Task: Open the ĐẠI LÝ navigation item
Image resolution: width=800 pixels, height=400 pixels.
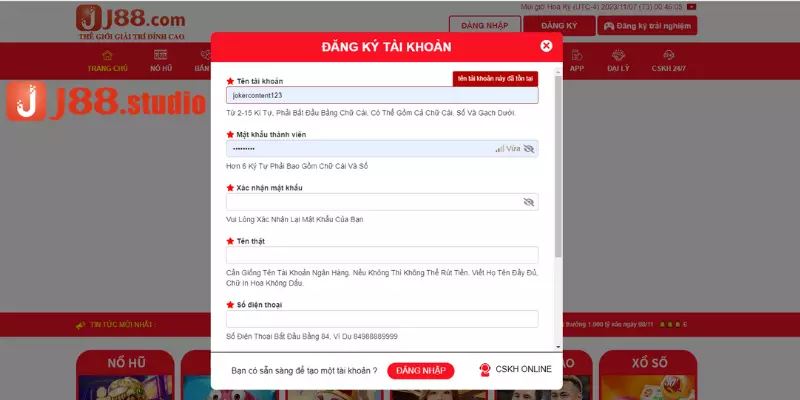Action: tap(618, 61)
